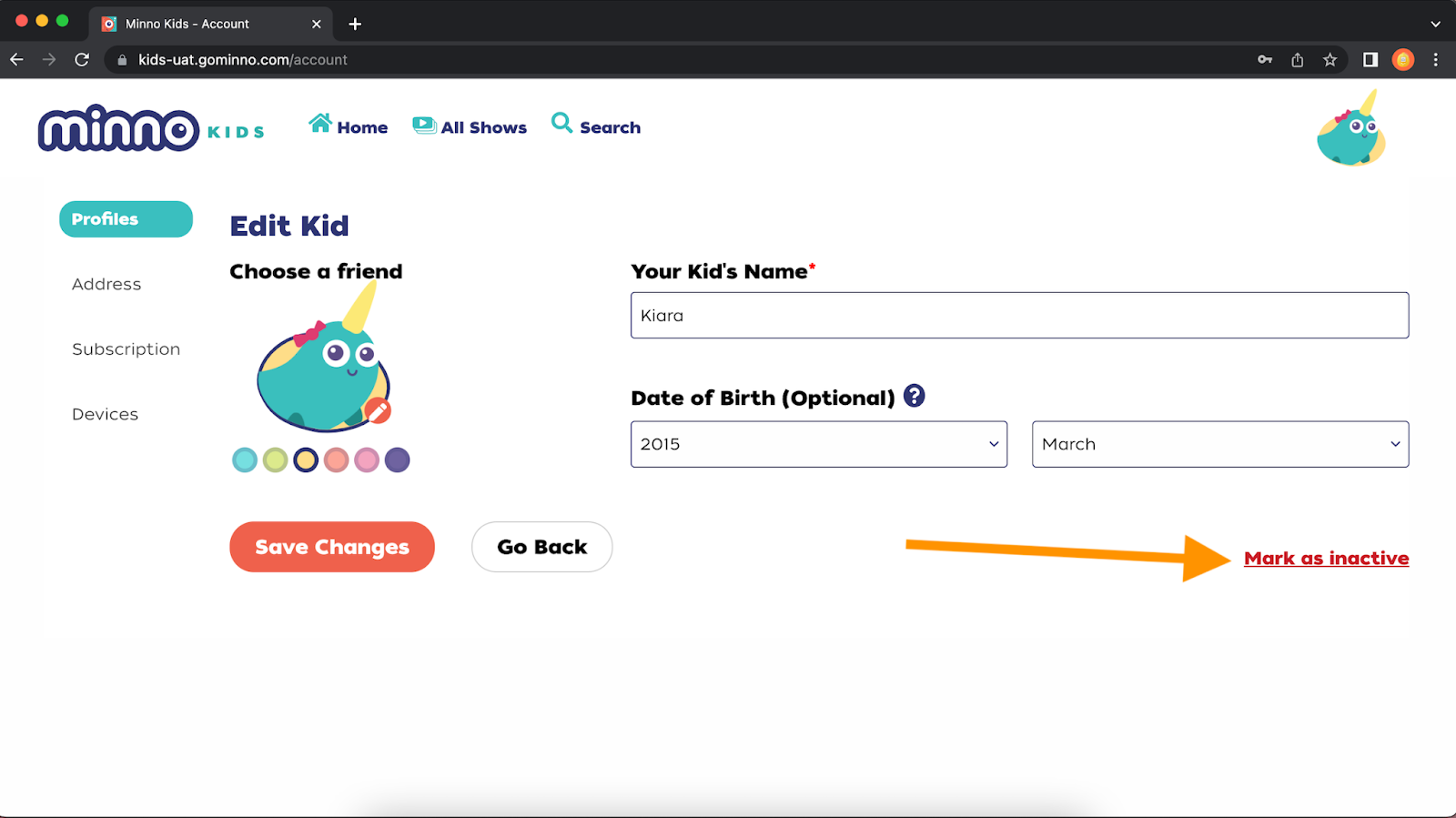Screen dimensions: 1456x818
Task: Reload the page in the browser
Action: (82, 60)
